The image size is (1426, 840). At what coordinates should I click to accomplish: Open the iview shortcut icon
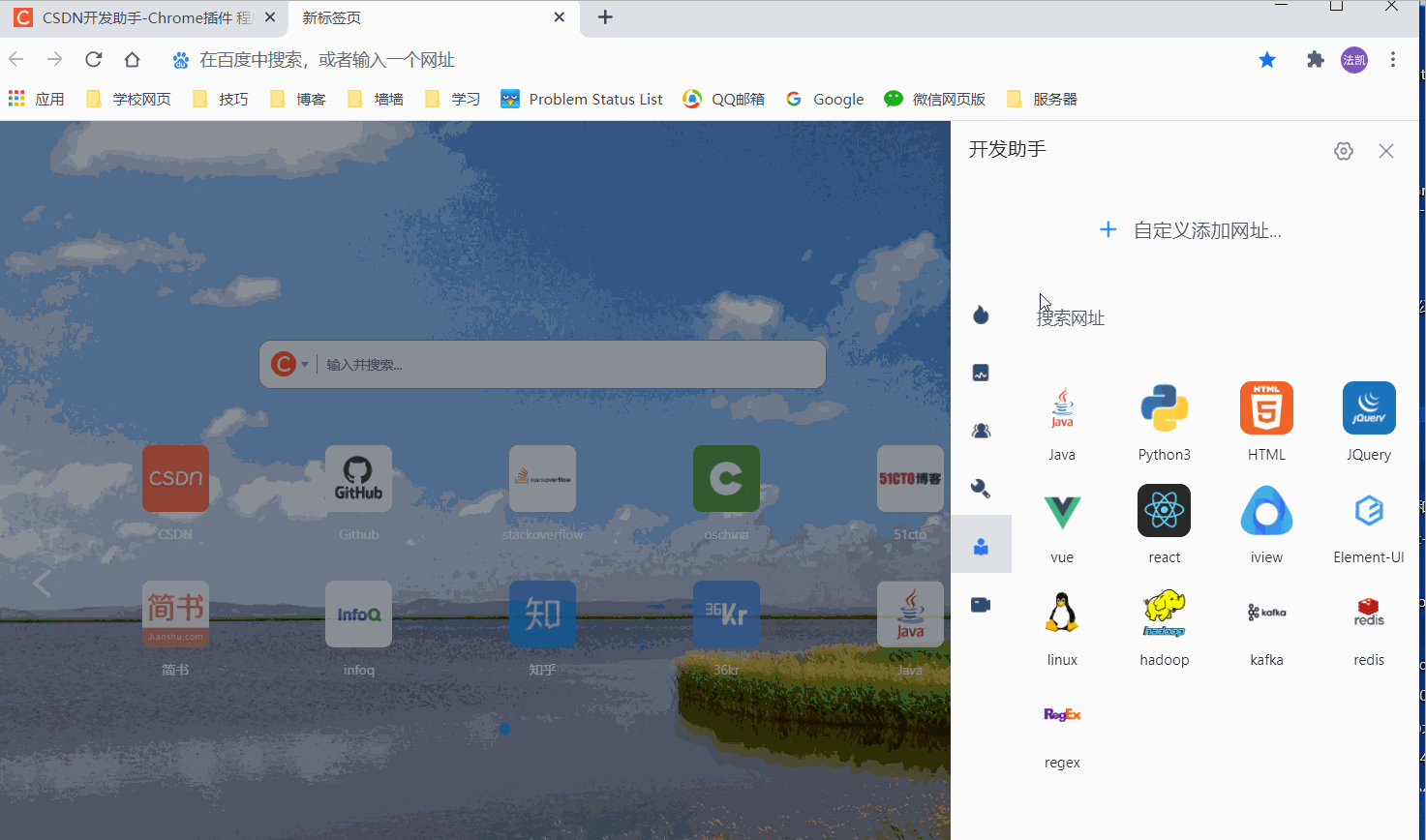(x=1266, y=511)
